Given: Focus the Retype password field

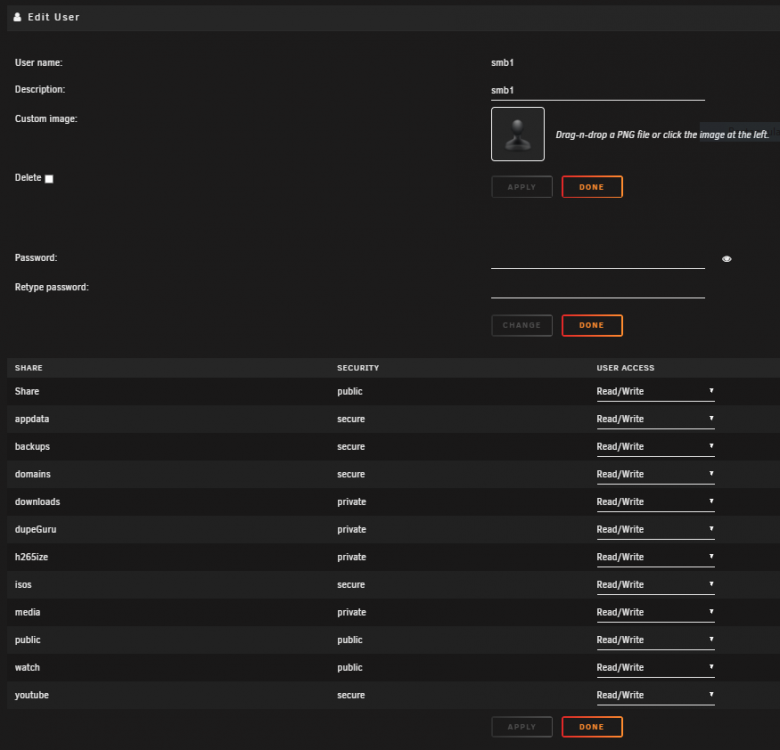Looking at the screenshot, I should coord(597,288).
